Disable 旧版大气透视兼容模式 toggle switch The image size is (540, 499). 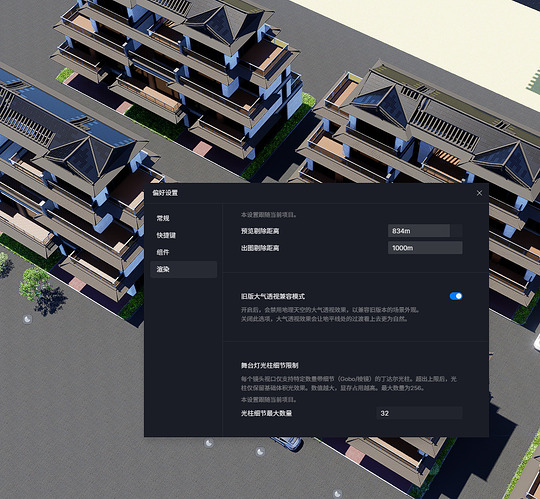pyautogui.click(x=456, y=296)
